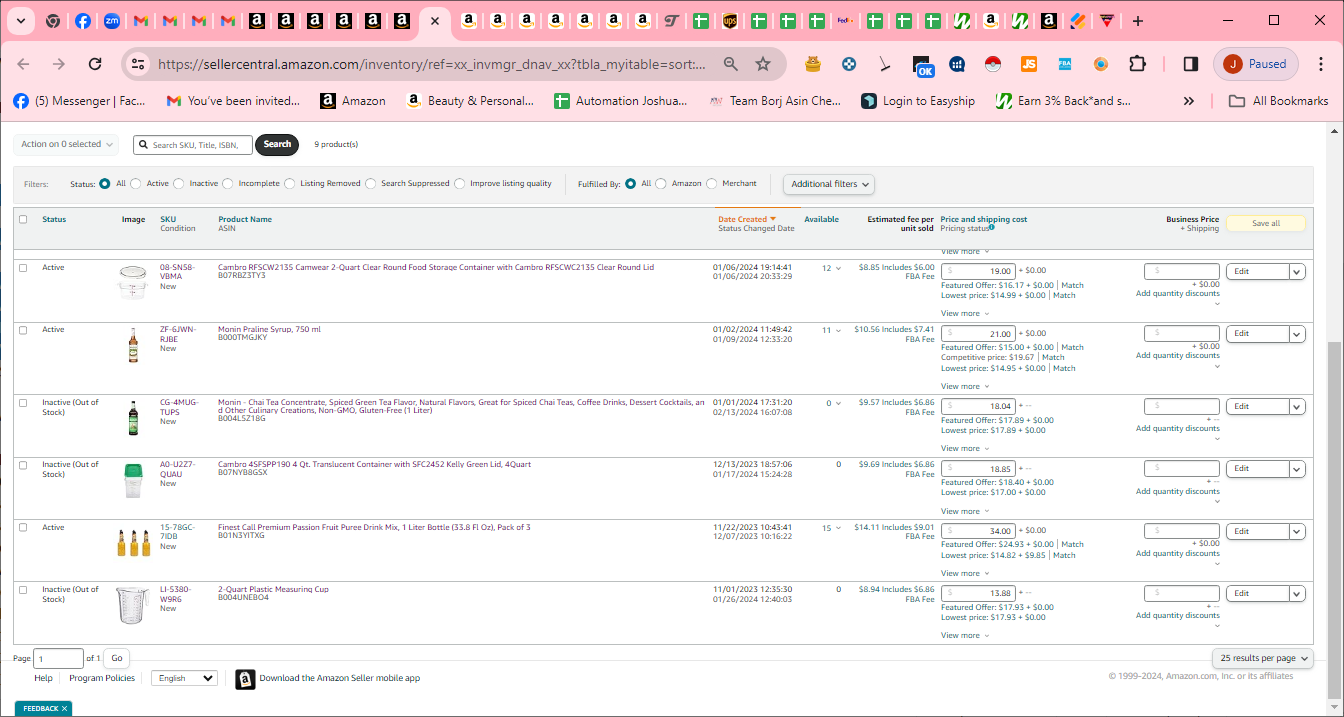This screenshot has height=717, width=1344.
Task: Open the Monin Praline Syrup bottle thumbnail
Action: tap(133, 345)
